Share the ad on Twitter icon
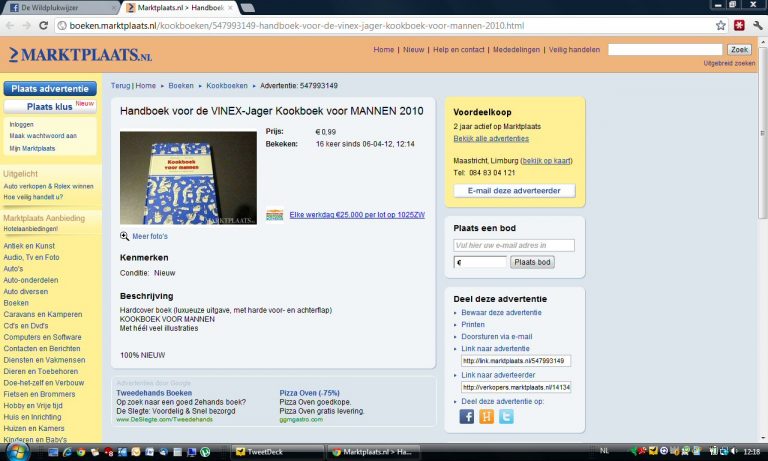This screenshot has height=461, width=768. coord(506,417)
